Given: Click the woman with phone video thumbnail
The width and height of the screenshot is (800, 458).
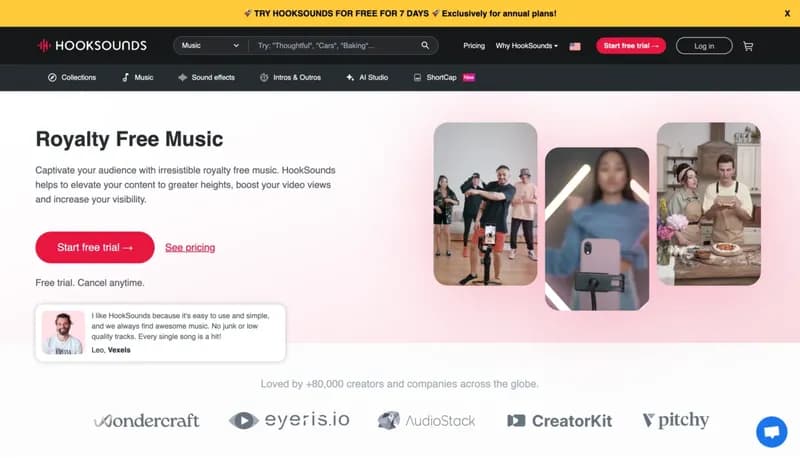Looking at the screenshot, I should [x=597, y=228].
